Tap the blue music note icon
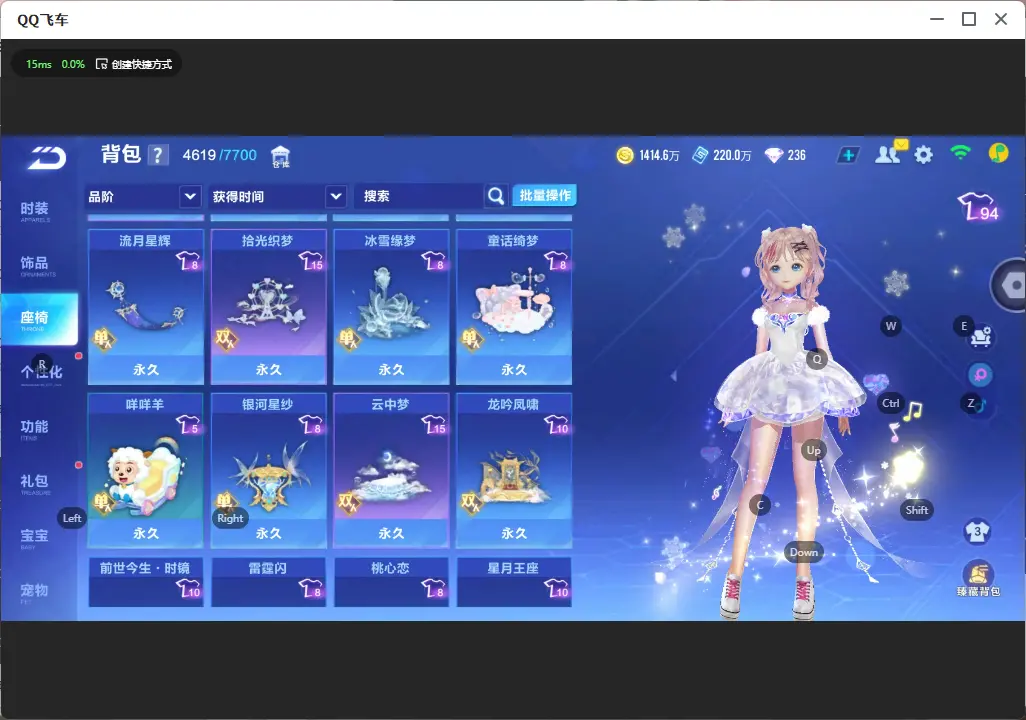Viewport: 1026px width, 720px height. (x=980, y=406)
